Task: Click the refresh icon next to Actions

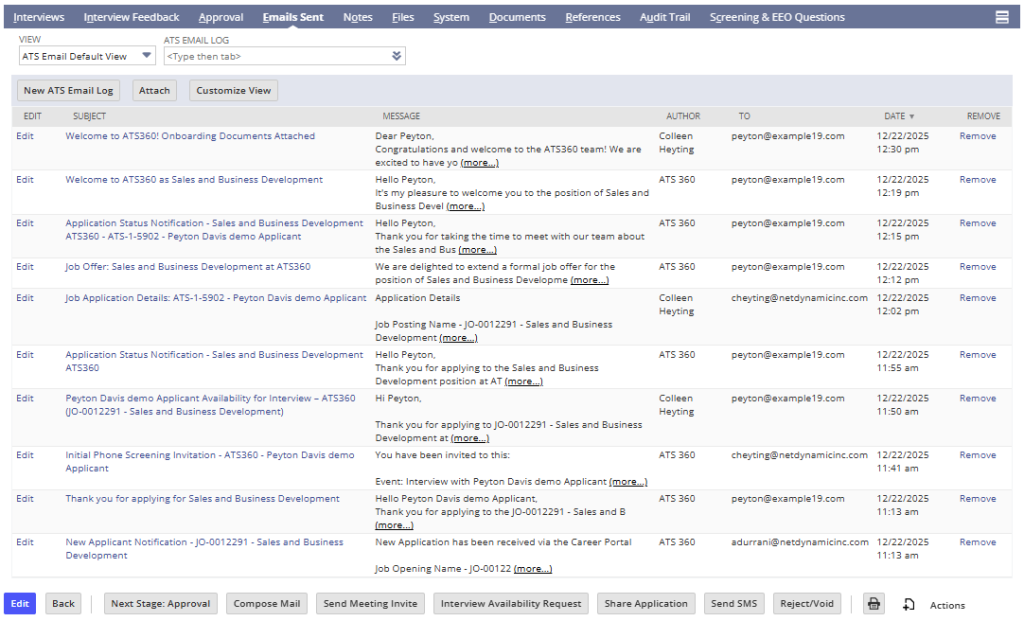Action: tap(908, 605)
